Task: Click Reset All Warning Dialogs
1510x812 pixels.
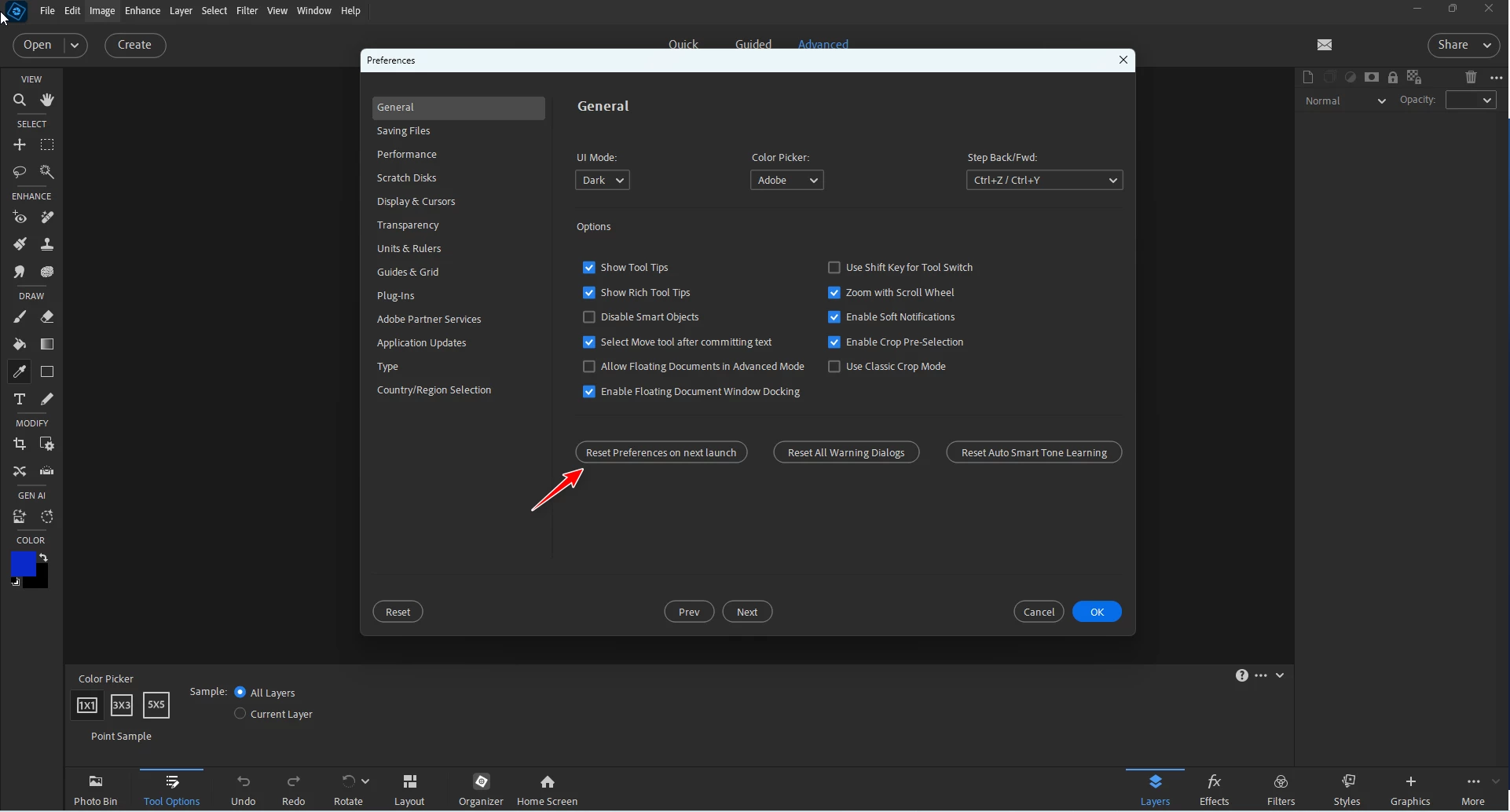Action: point(846,452)
